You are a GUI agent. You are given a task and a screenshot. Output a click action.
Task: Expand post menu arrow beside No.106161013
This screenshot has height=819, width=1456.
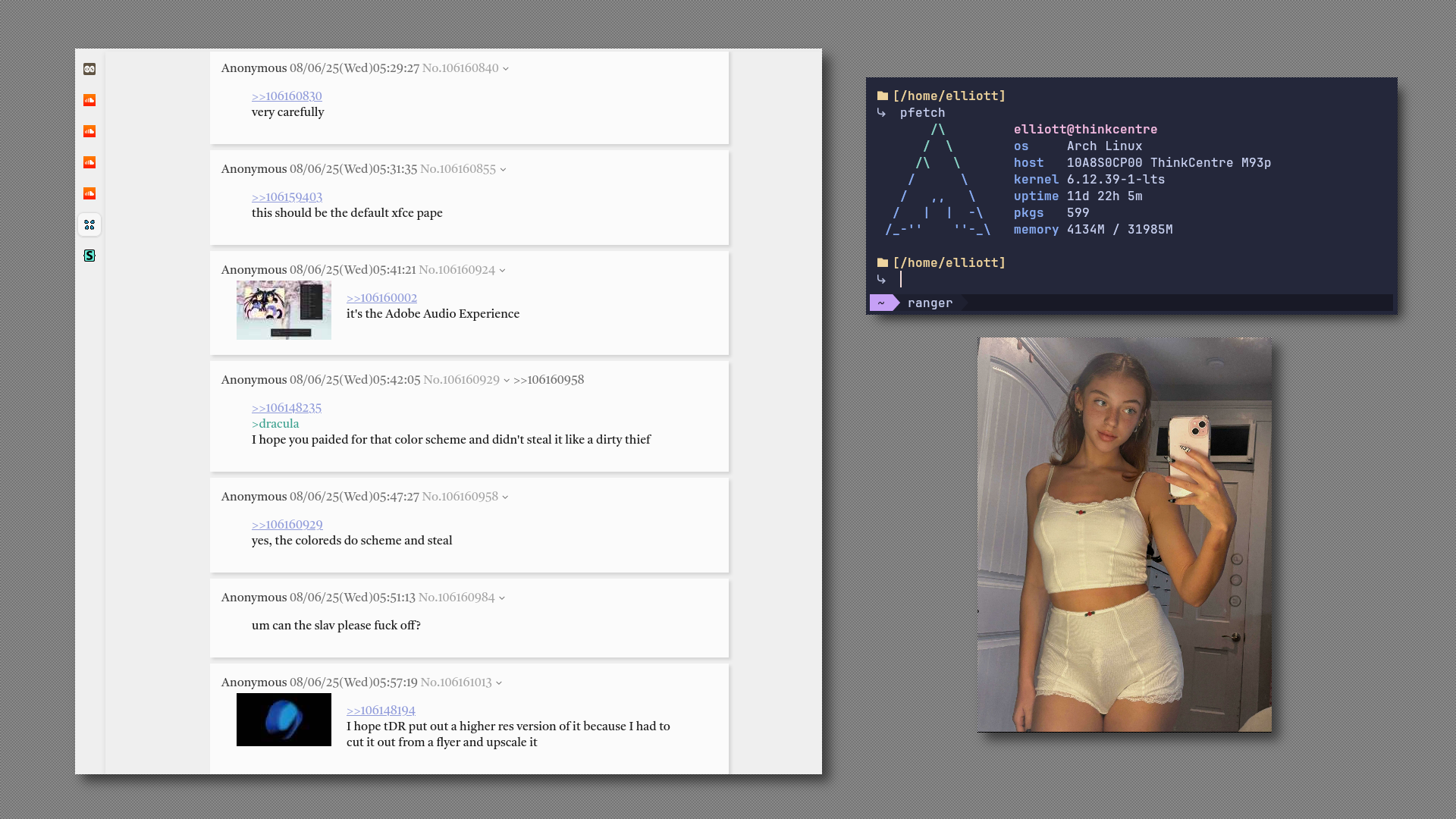tap(498, 683)
